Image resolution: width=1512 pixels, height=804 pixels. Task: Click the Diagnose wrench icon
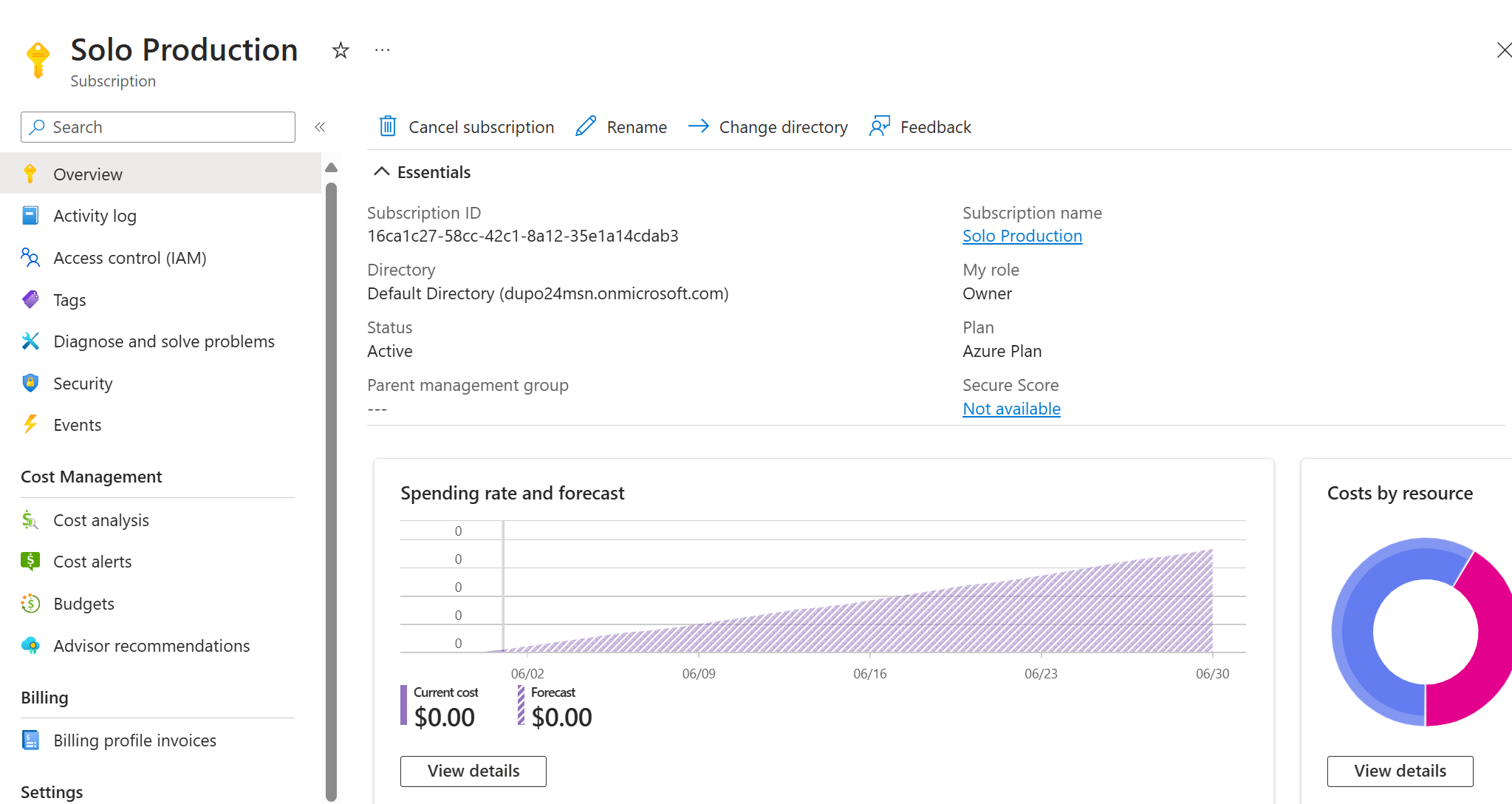click(x=30, y=341)
